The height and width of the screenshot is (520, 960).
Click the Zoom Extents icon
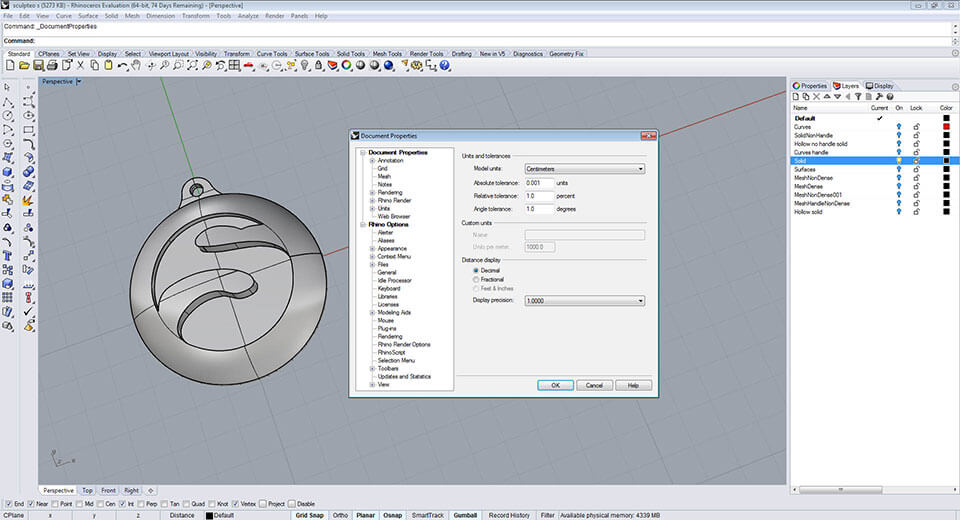[192, 65]
